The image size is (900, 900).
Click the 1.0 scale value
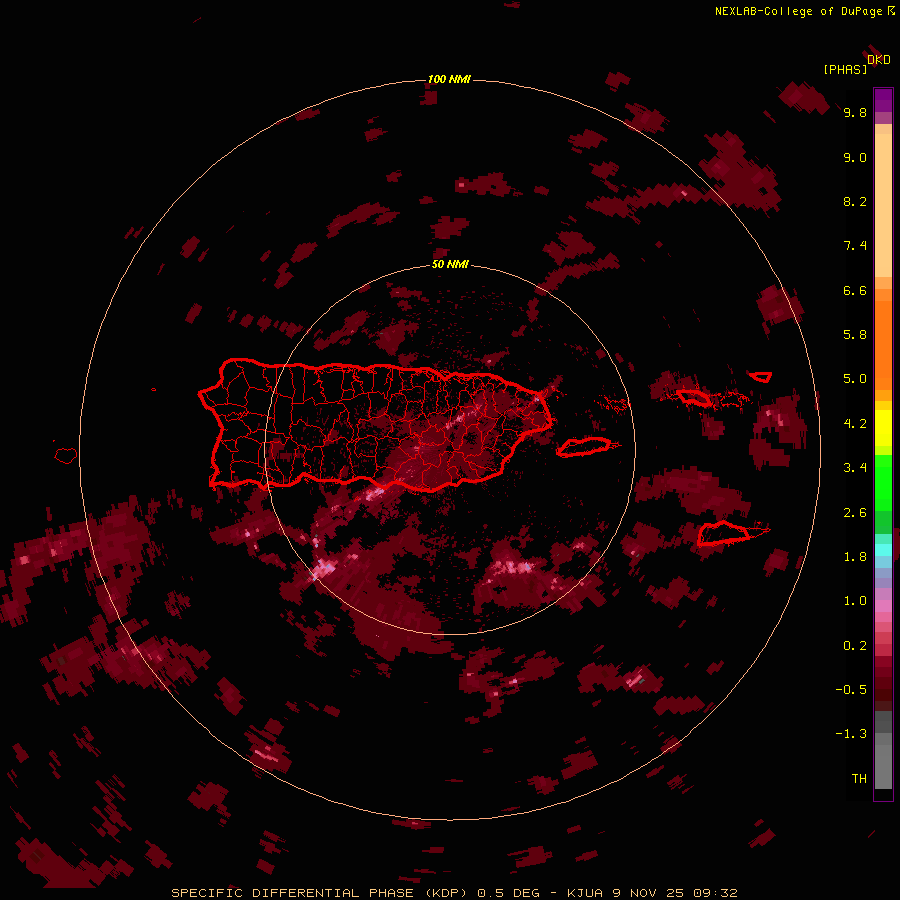coord(855,601)
